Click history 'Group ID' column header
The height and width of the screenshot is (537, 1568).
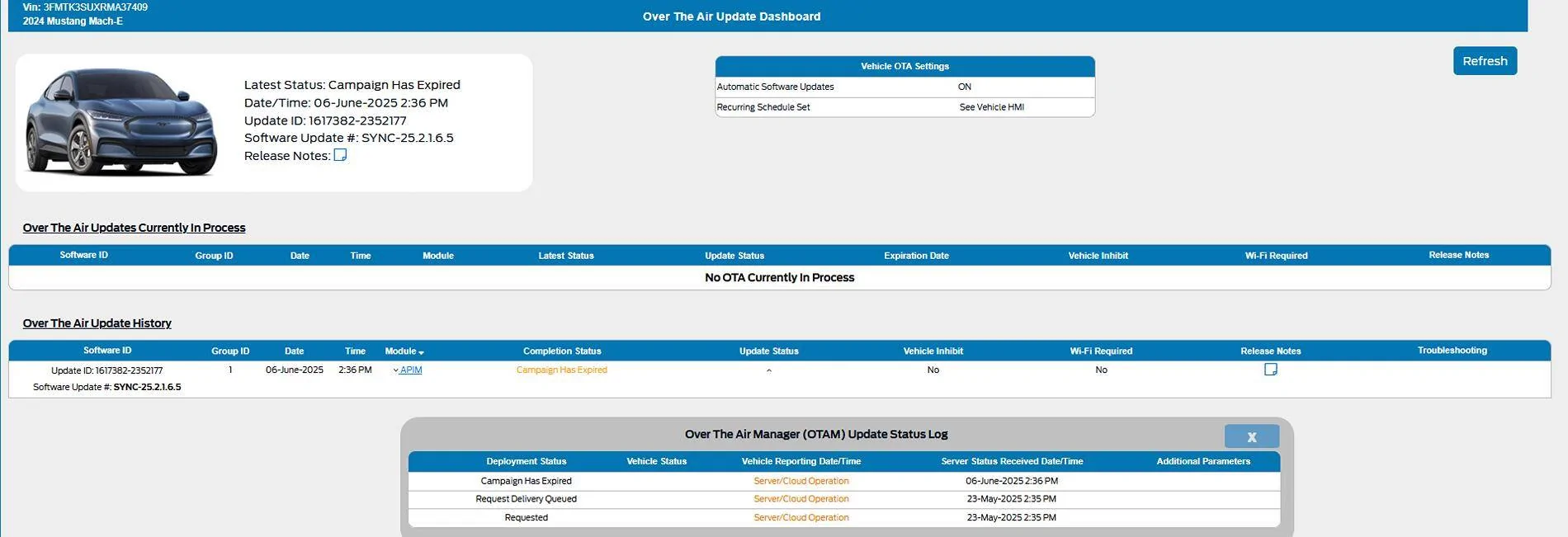pyautogui.click(x=230, y=351)
